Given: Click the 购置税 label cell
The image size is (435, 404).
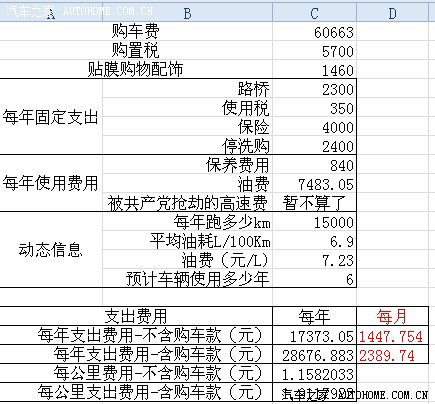Looking at the screenshot, I should click(x=136, y=50).
